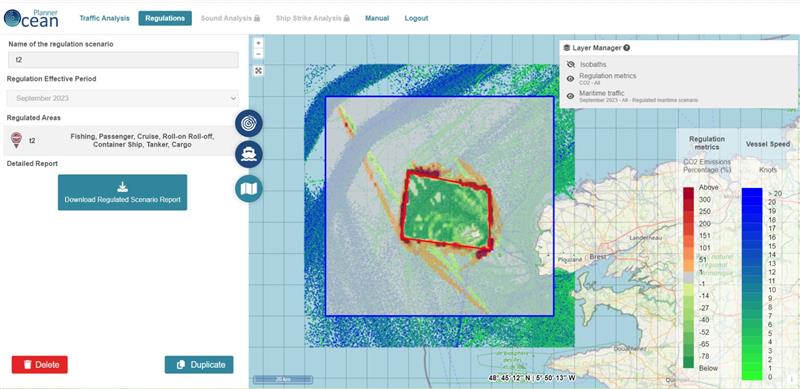Viewport: 800px width, 389px height.
Task: Click the Regulation metrics legend tab
Action: [x=707, y=142]
